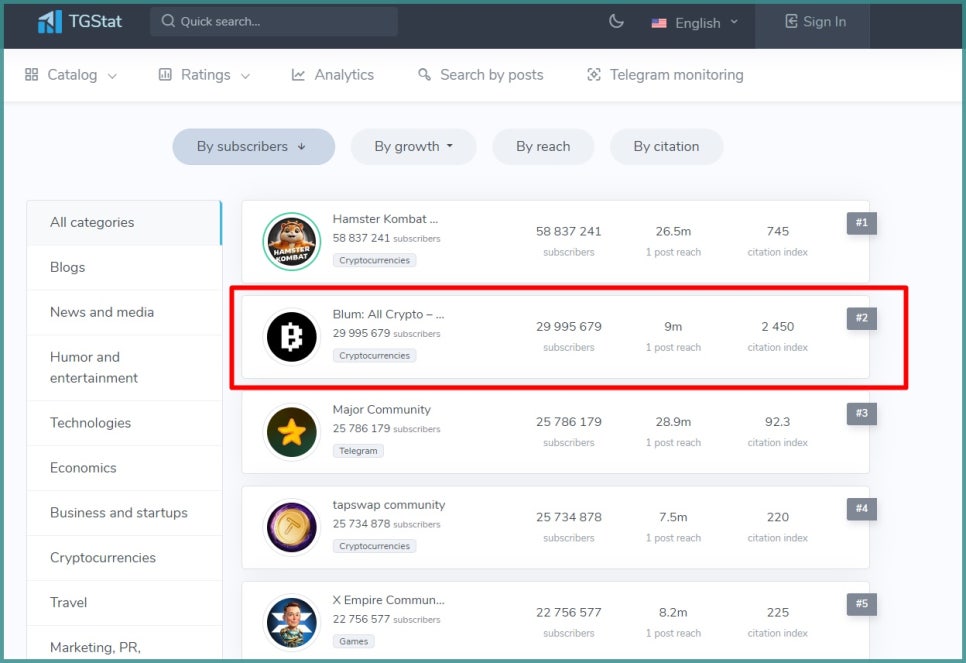Open Telegram monitoring
This screenshot has width=966, height=663.
click(665, 75)
